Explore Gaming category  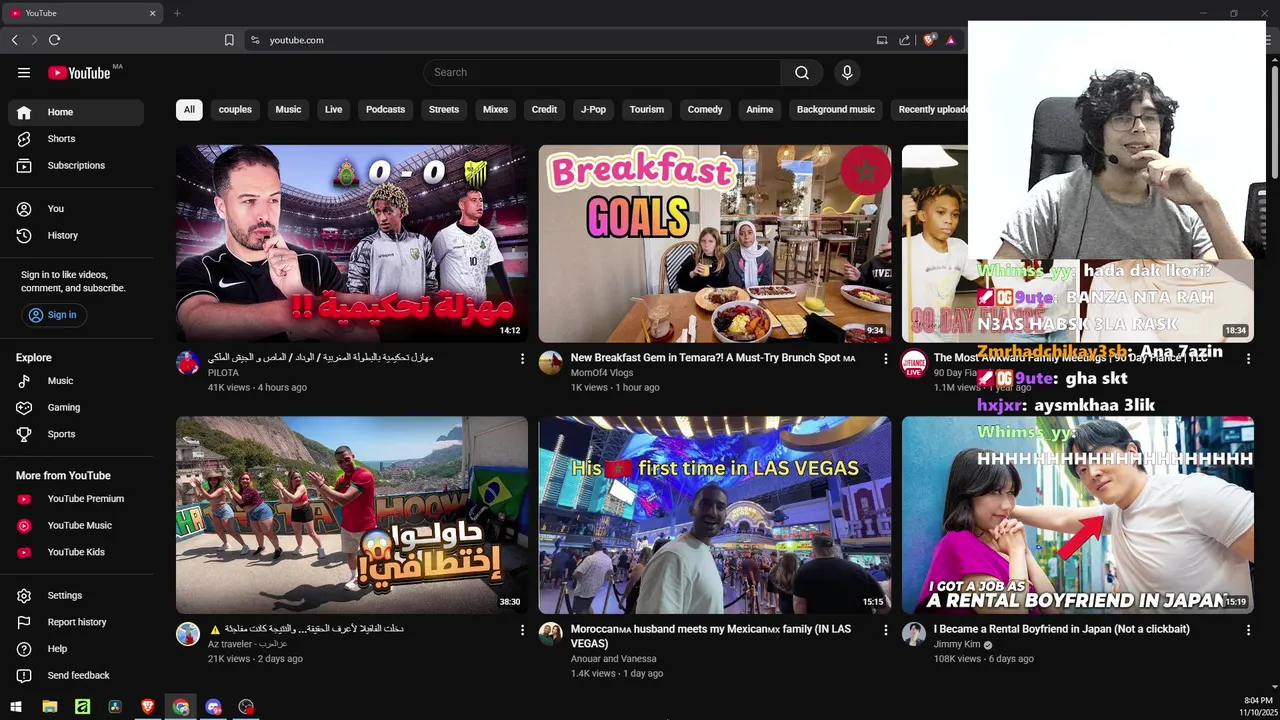[x=76, y=407]
